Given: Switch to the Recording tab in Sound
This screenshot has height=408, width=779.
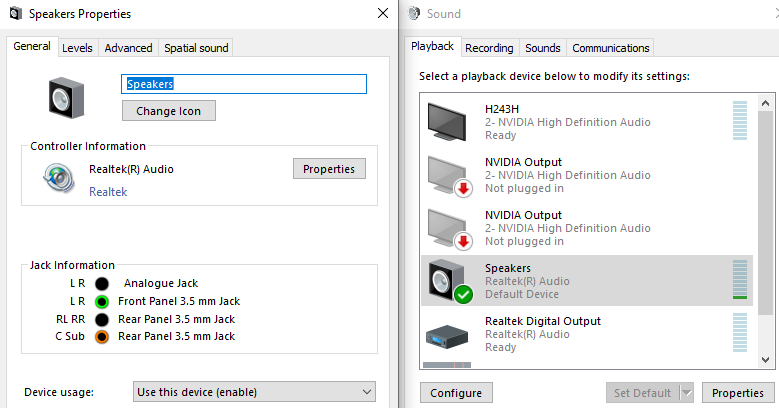Looking at the screenshot, I should tap(489, 48).
